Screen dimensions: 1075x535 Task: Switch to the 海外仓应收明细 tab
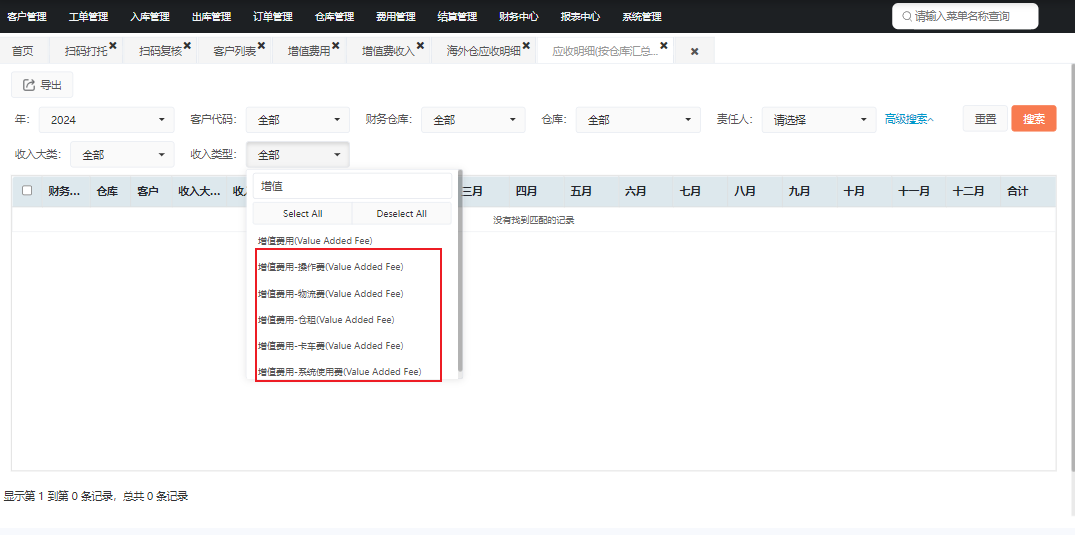pyautogui.click(x=483, y=51)
